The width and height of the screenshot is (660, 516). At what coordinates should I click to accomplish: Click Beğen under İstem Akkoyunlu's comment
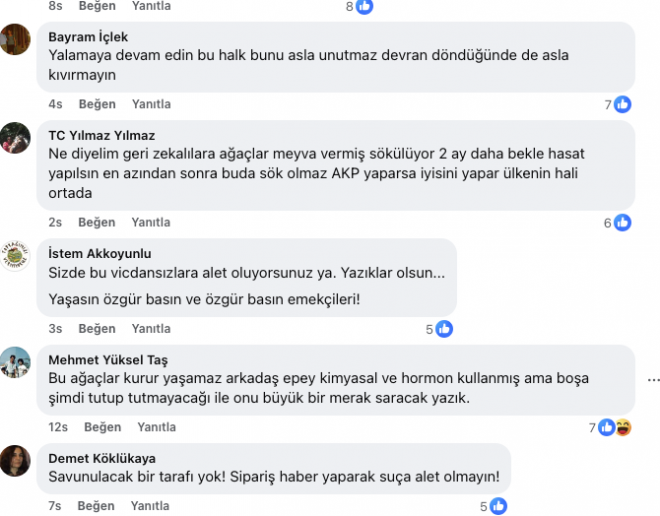point(97,329)
